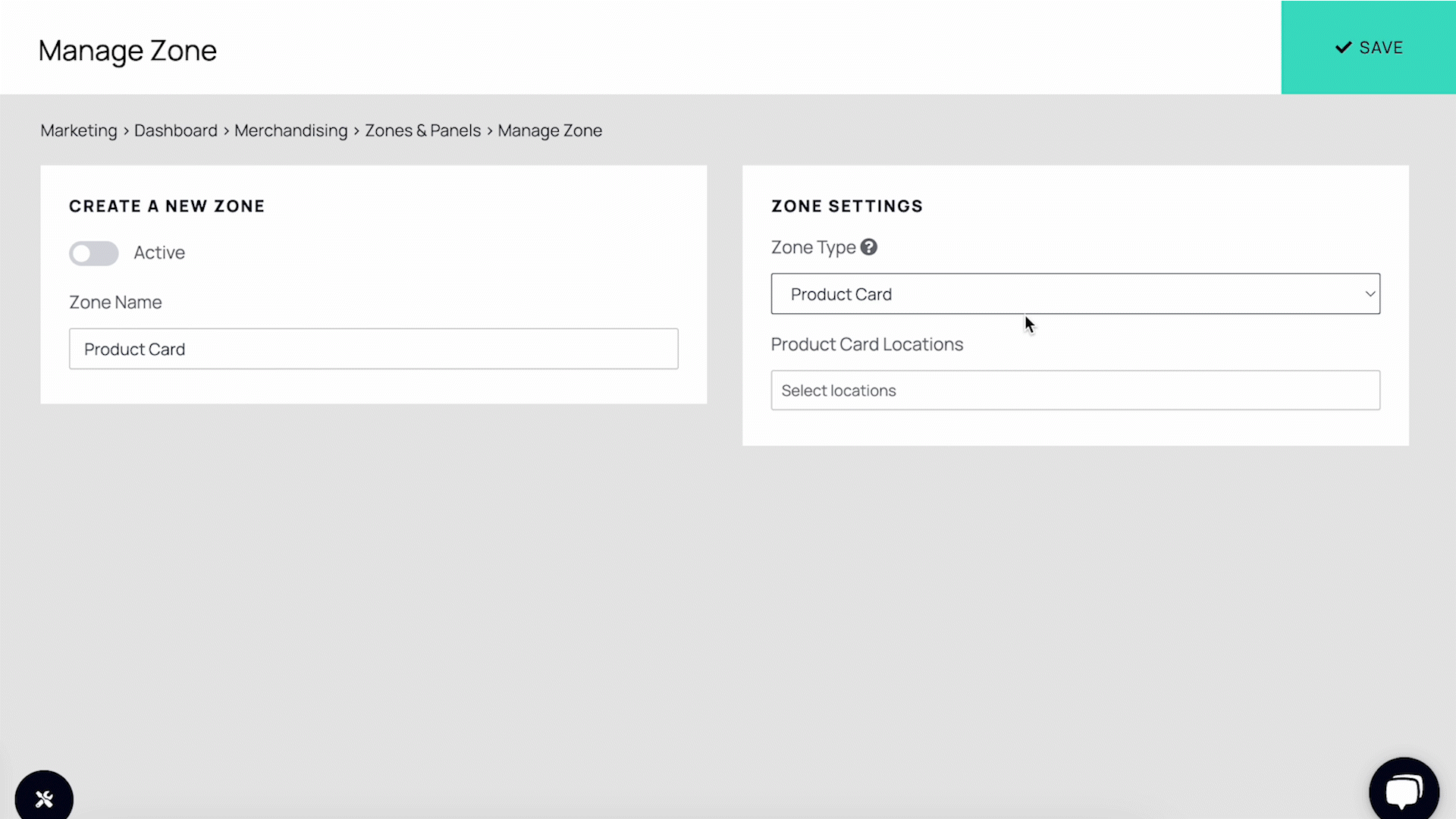Click the Manage Zone page heading
Image resolution: width=1456 pixels, height=819 pixels.
(x=127, y=51)
